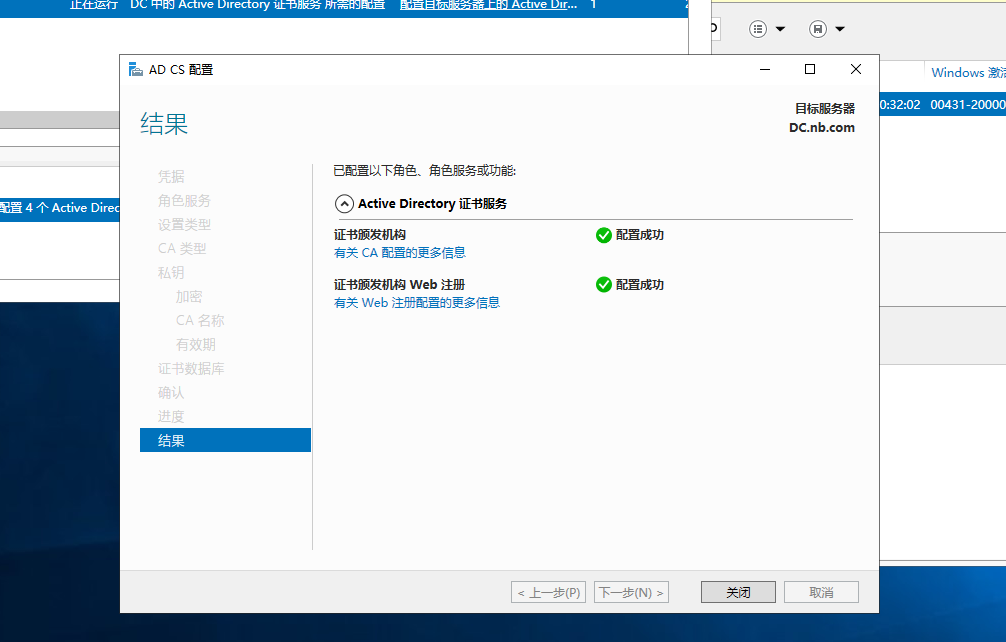Select CA 类型 step in sidebar

182,248
